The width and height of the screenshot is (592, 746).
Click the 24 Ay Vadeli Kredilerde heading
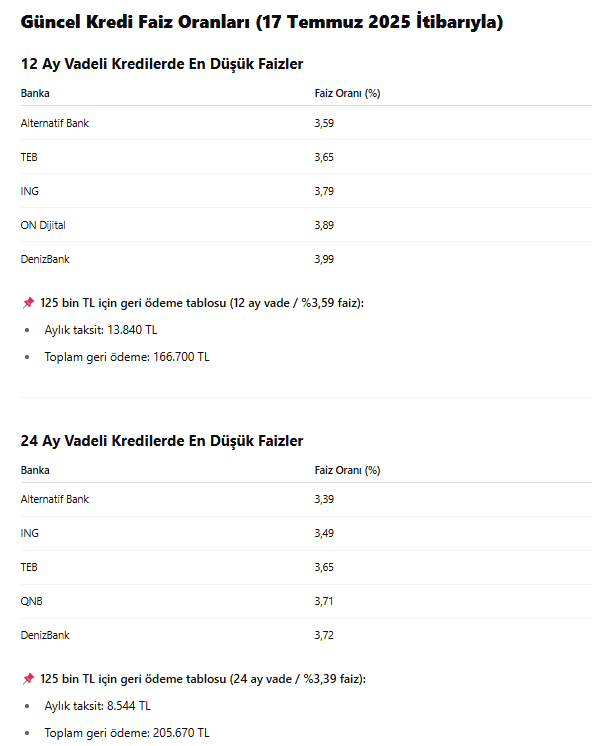pyautogui.click(x=162, y=441)
